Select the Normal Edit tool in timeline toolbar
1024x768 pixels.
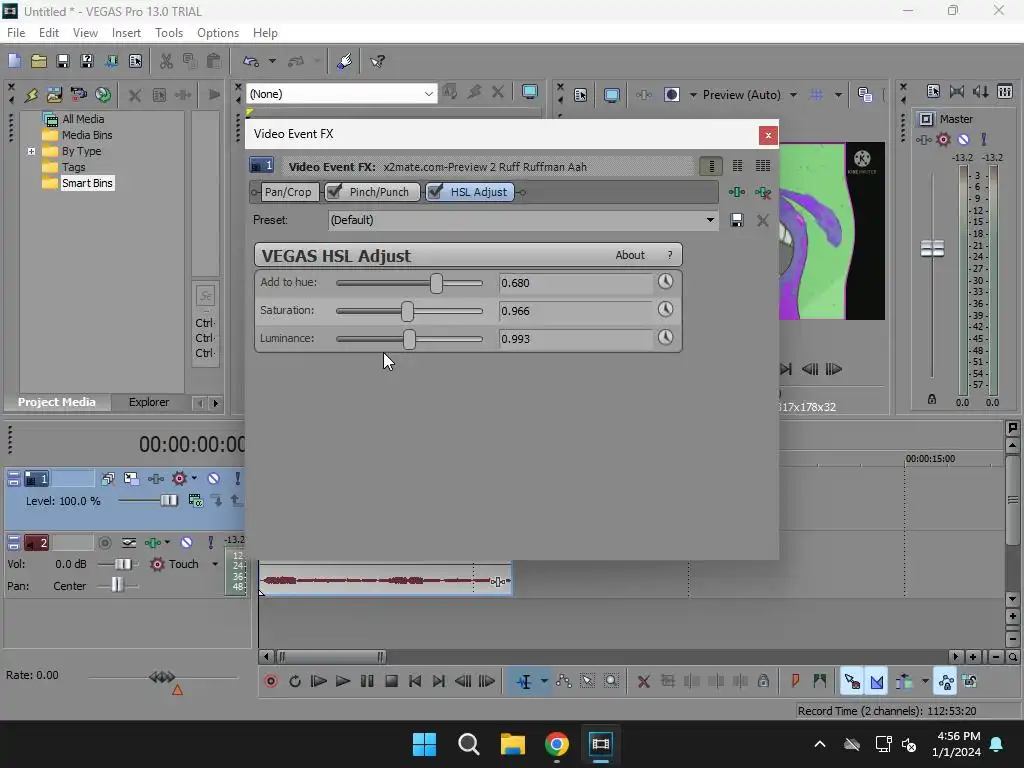[524, 681]
